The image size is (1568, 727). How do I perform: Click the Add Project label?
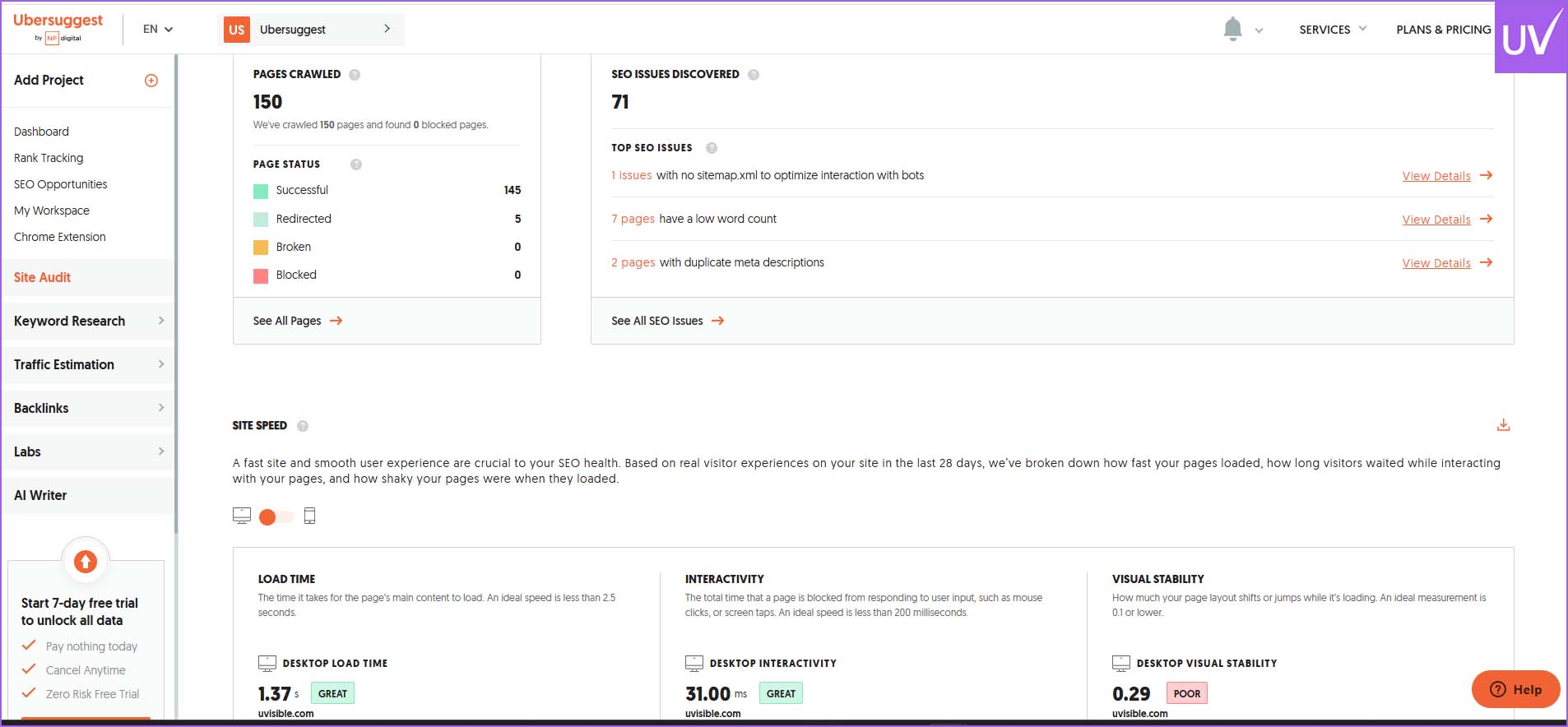pyautogui.click(x=49, y=80)
